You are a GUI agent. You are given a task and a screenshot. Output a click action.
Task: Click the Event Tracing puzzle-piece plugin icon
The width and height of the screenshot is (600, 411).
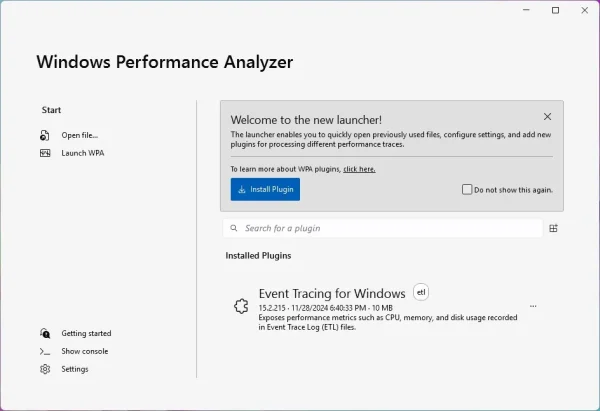pos(241,306)
